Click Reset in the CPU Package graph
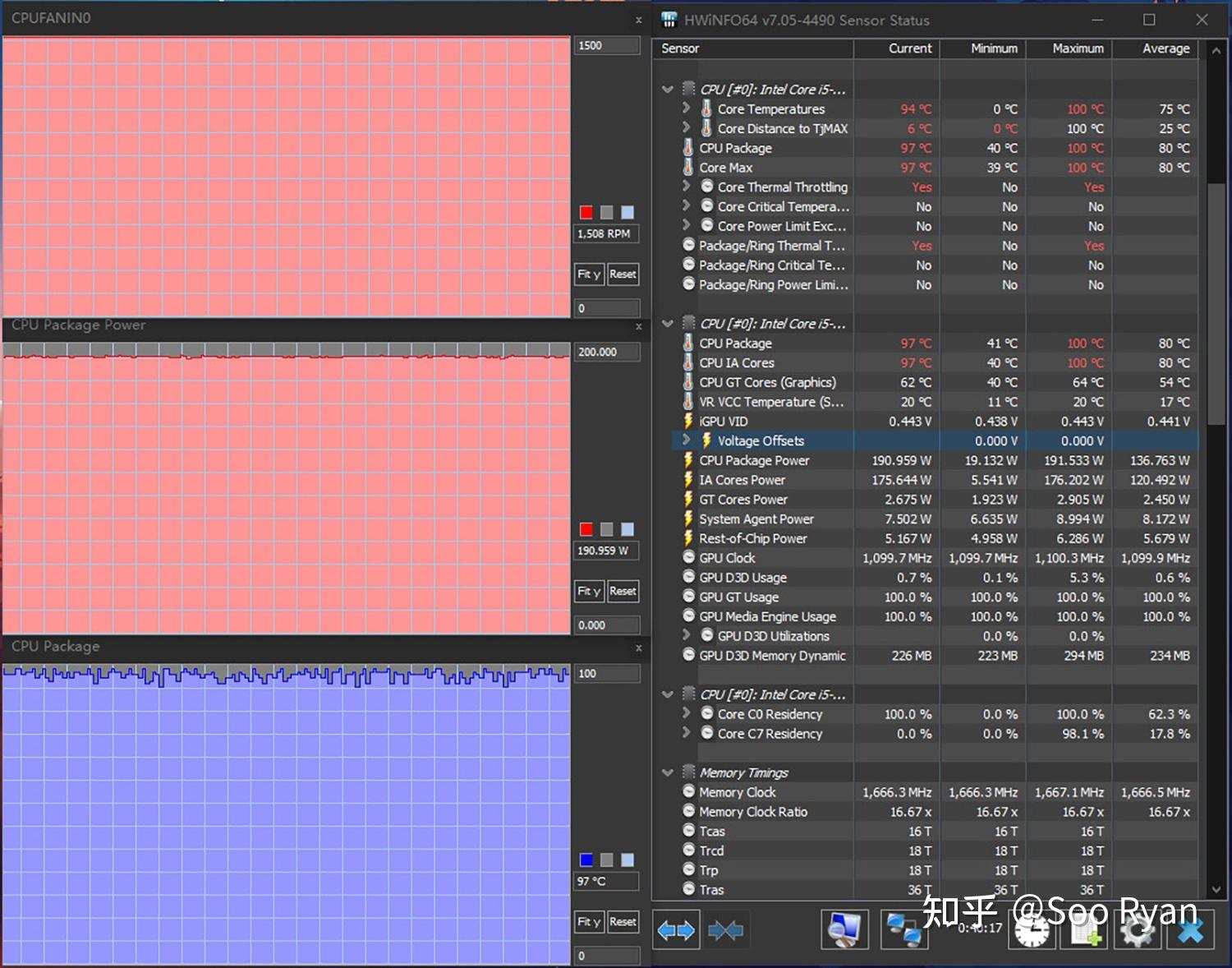The image size is (1232, 968). 623,922
